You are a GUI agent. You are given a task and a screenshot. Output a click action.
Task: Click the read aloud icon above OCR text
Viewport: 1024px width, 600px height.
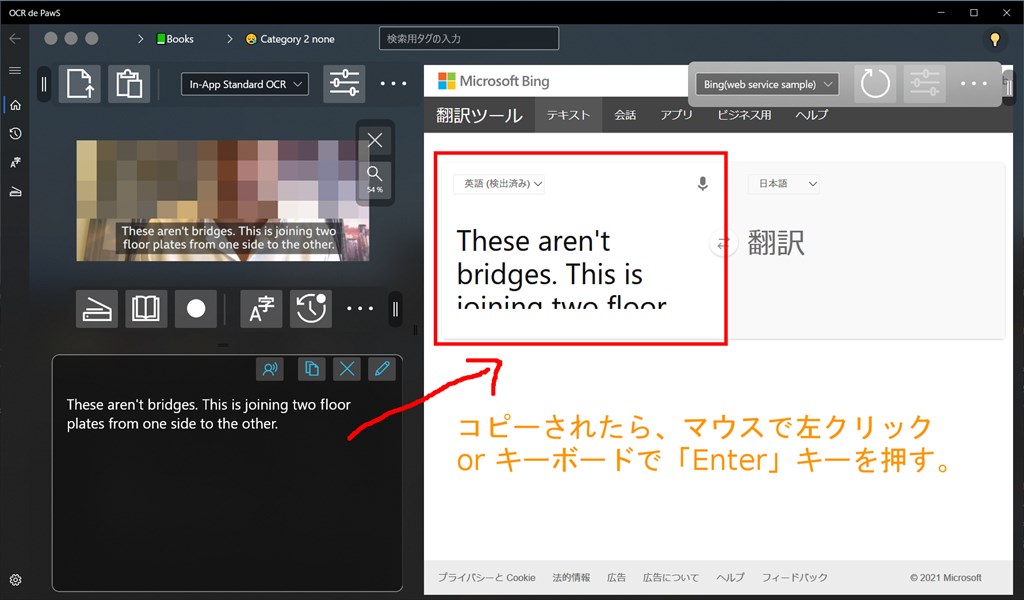point(269,369)
